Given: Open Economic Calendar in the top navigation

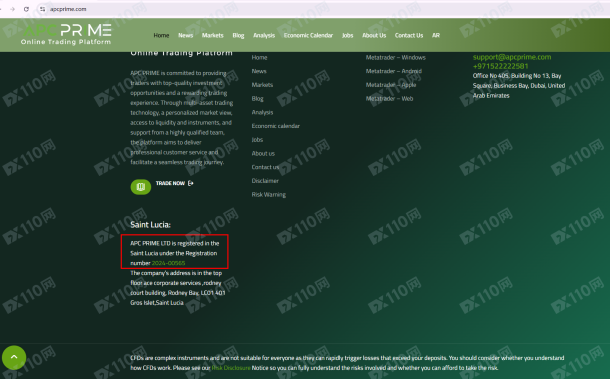Looking at the screenshot, I should click(308, 35).
